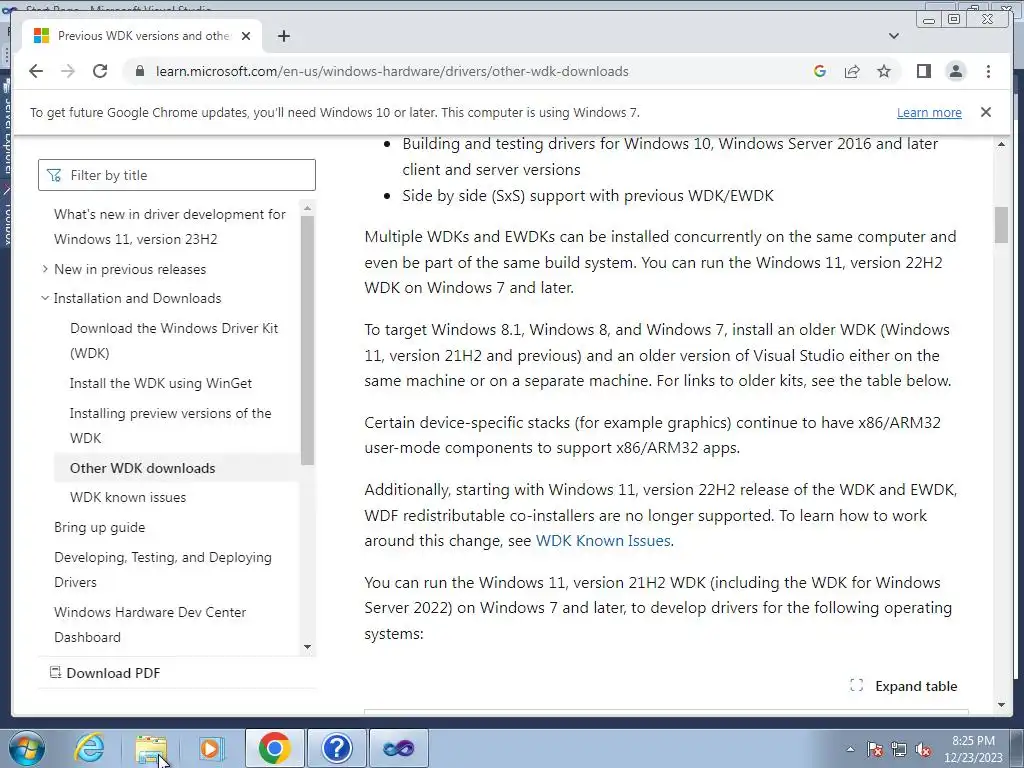Click the page scroll up arrow
This screenshot has width=1024, height=768.
click(1001, 144)
